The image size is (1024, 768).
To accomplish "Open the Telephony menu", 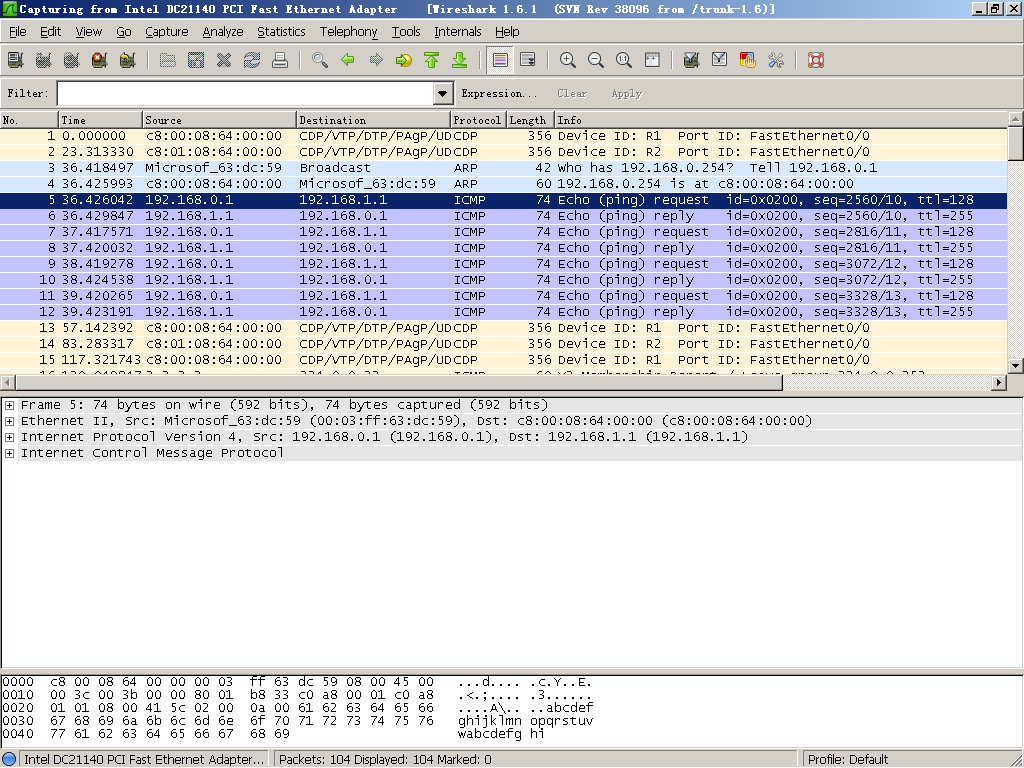I will point(349,31).
